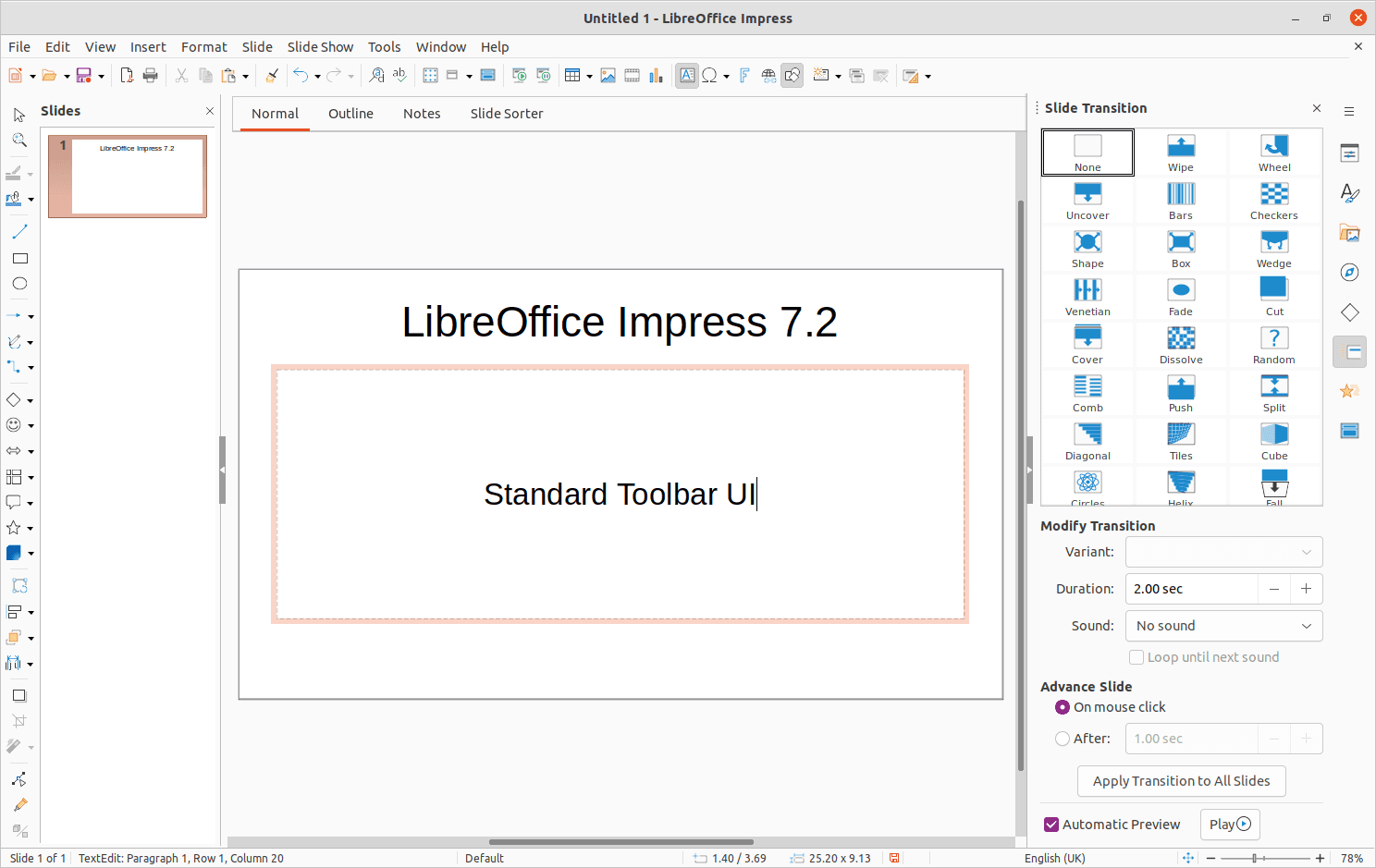1376x868 pixels.
Task: Select the Cube transition
Action: [x=1274, y=441]
